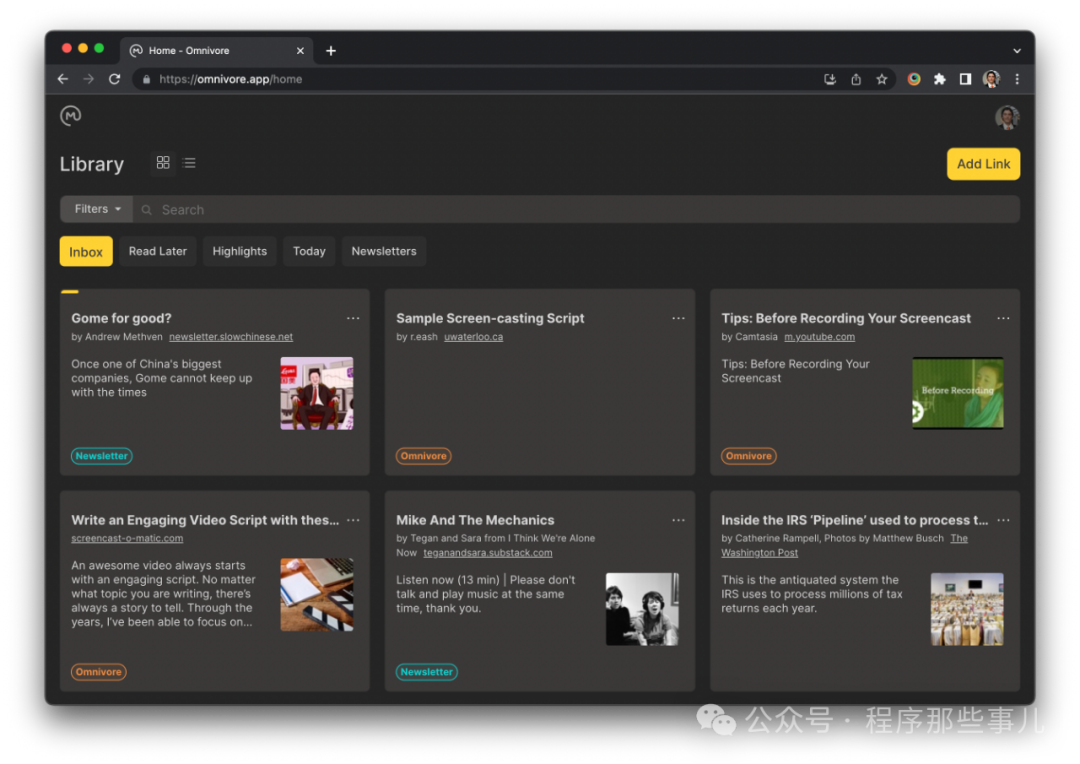Open the screencast-o-matic.com link
Image resolution: width=1080 pixels, height=764 pixels.
point(127,538)
